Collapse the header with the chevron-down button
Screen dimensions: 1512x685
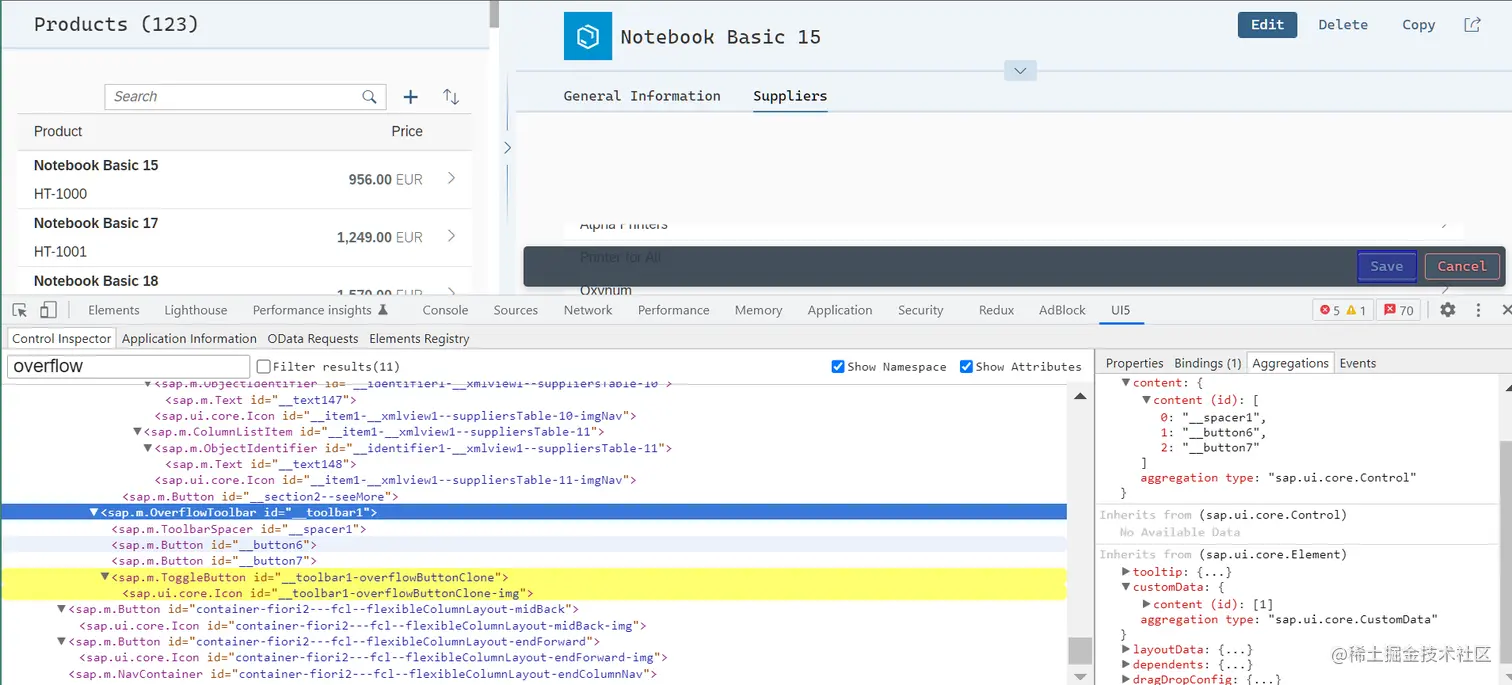coord(1020,71)
